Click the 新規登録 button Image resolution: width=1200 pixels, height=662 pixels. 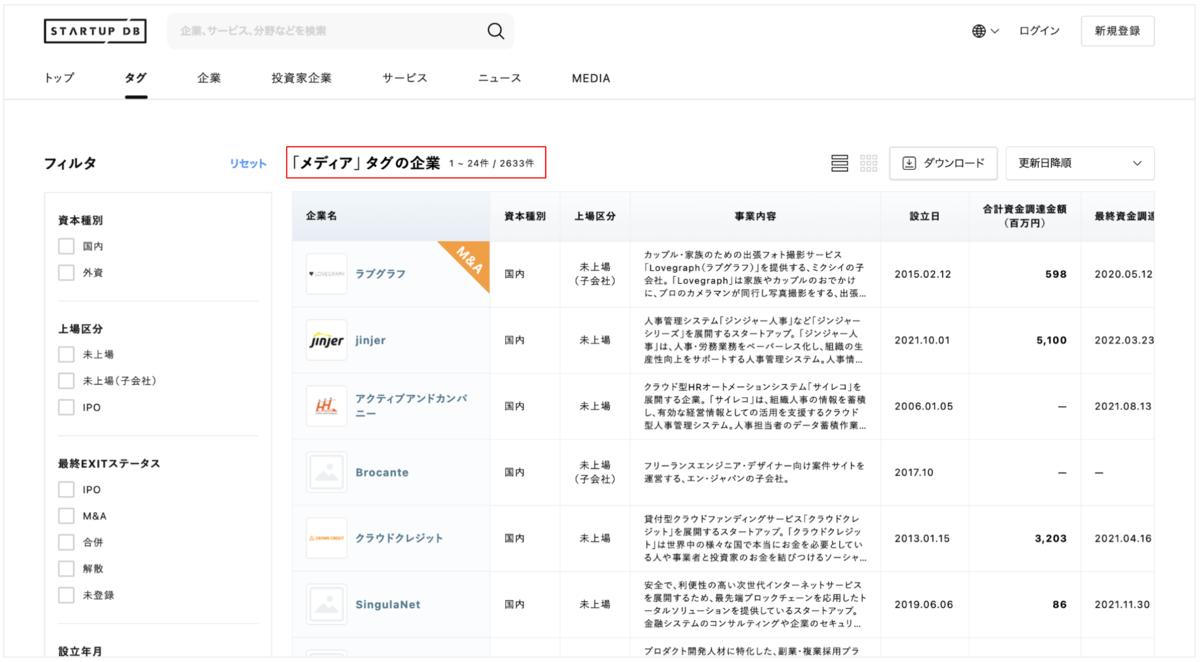pyautogui.click(x=1117, y=31)
